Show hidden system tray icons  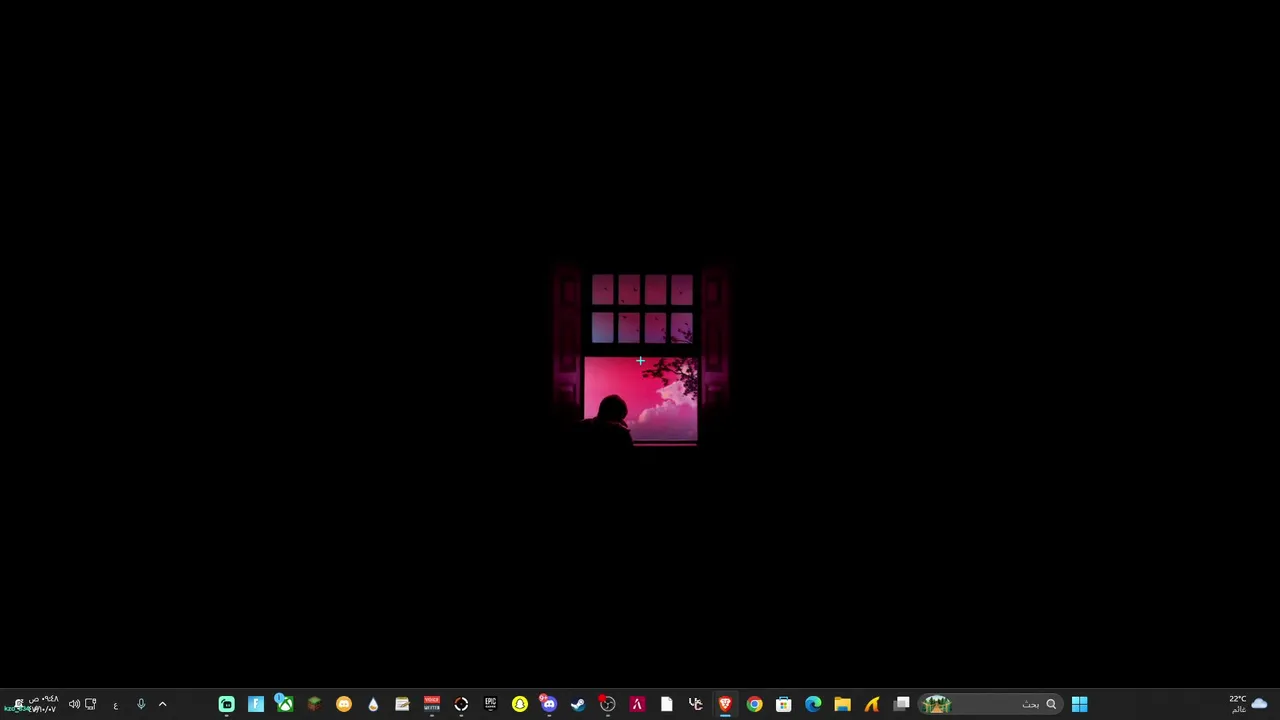(162, 704)
